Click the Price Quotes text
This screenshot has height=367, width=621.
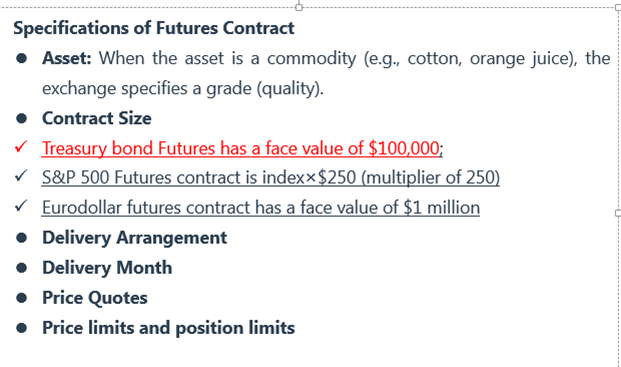95,298
